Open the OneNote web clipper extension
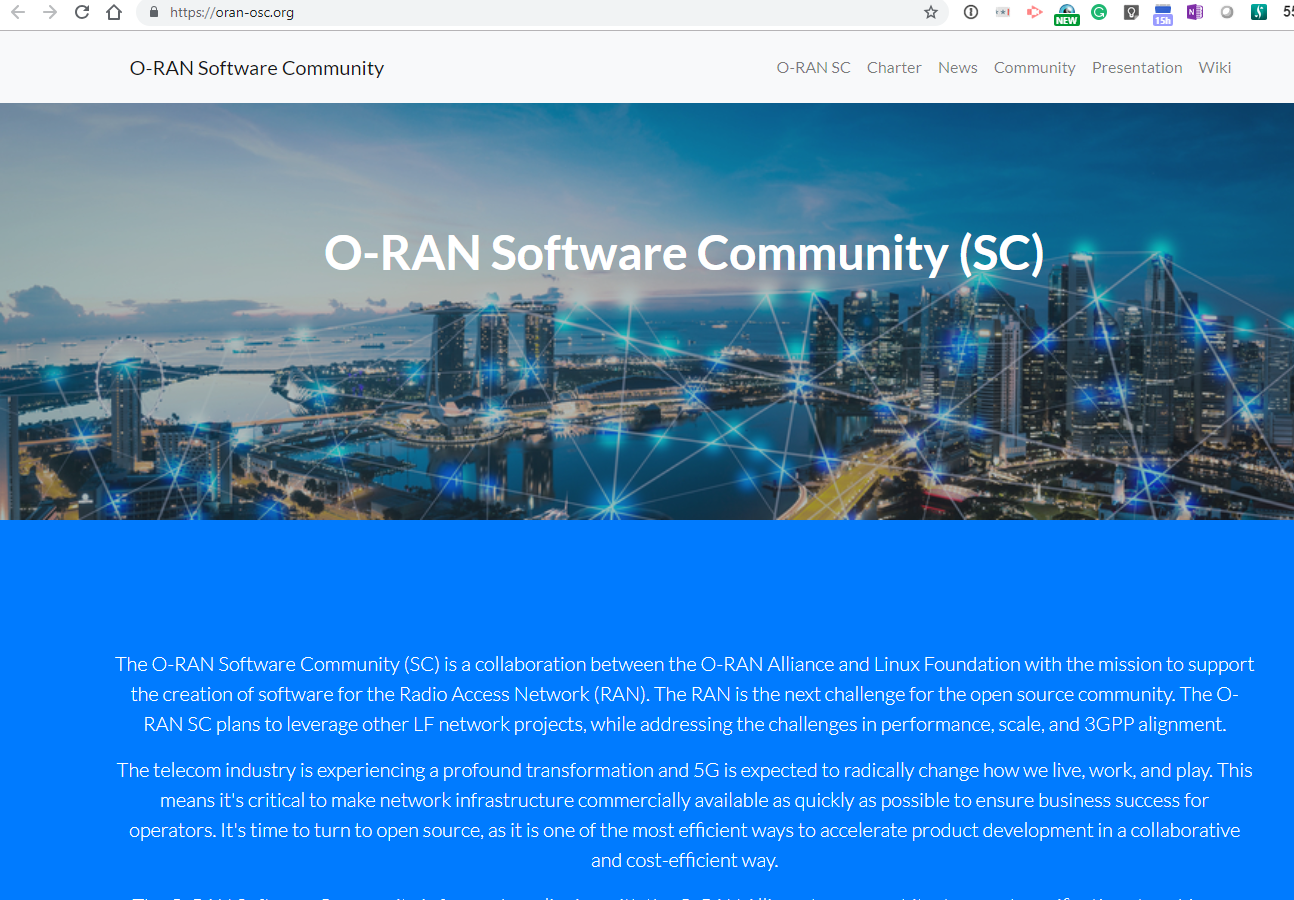 click(x=1195, y=12)
